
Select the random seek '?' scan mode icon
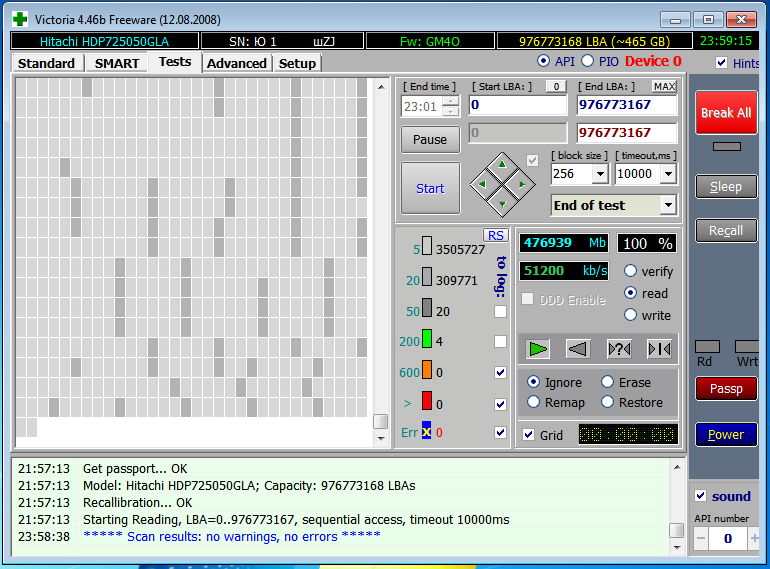pos(619,349)
